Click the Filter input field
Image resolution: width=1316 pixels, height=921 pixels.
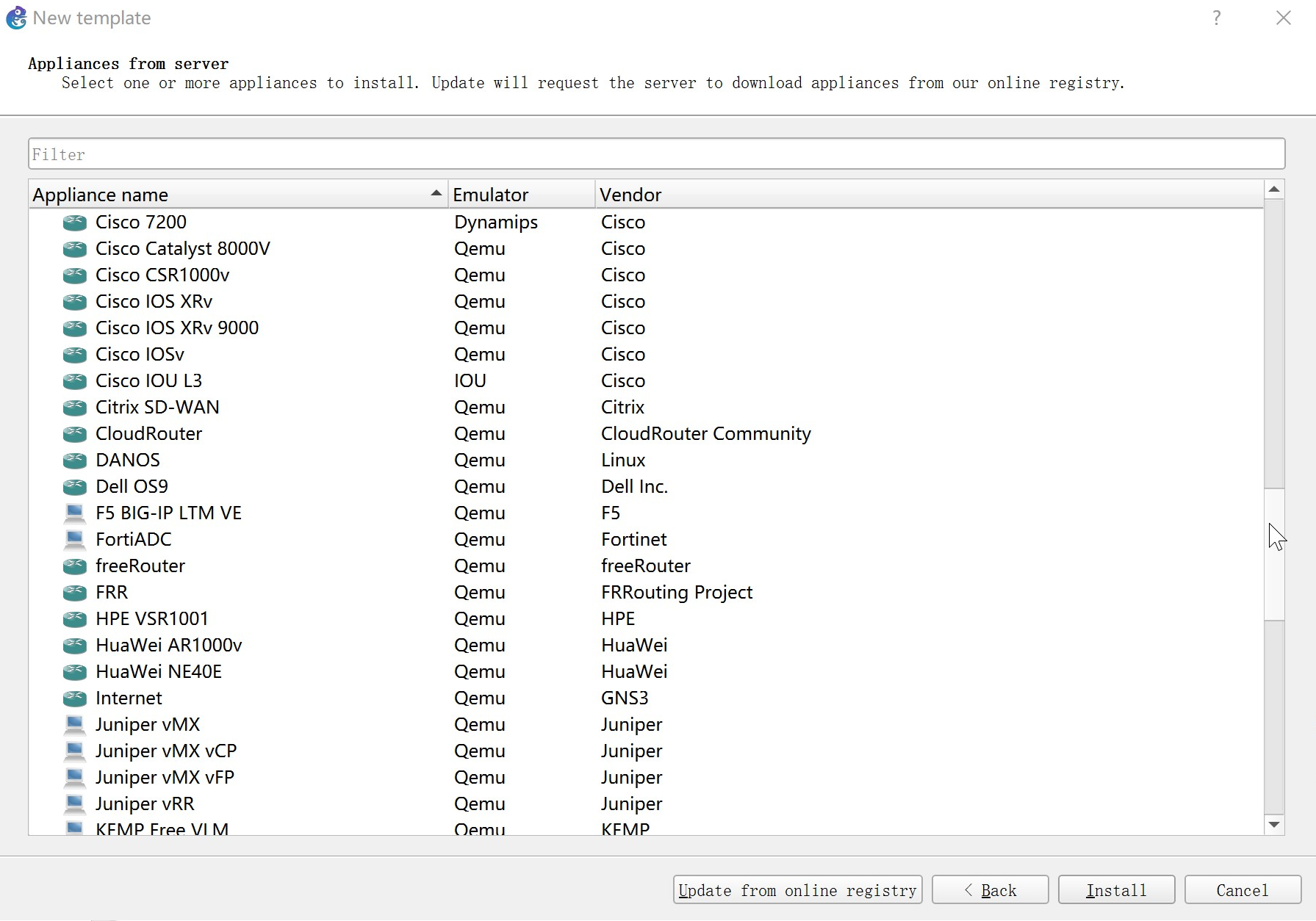[656, 154]
